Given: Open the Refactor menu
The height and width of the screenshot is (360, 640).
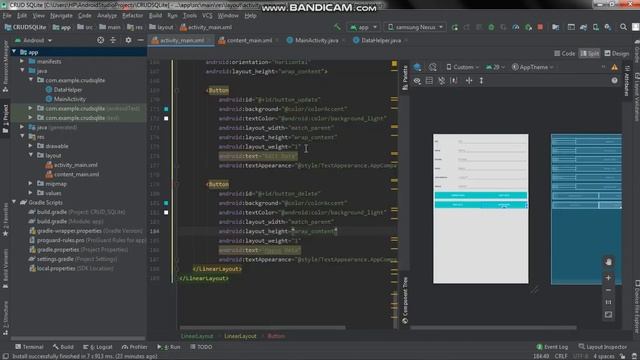Looking at the screenshot, I should [x=133, y=16].
